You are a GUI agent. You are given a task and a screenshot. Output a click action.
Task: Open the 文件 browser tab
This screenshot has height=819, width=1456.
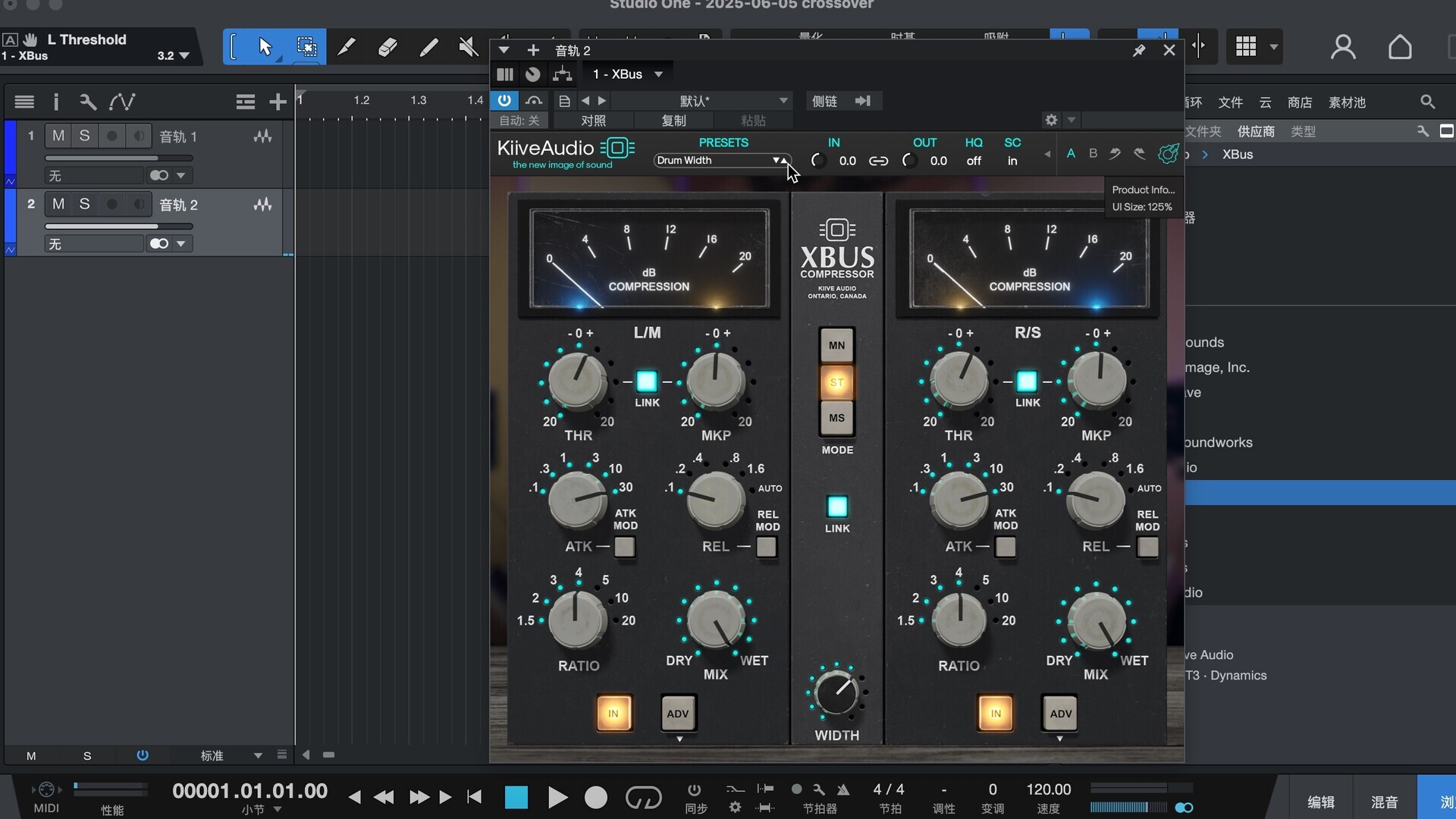1230,102
